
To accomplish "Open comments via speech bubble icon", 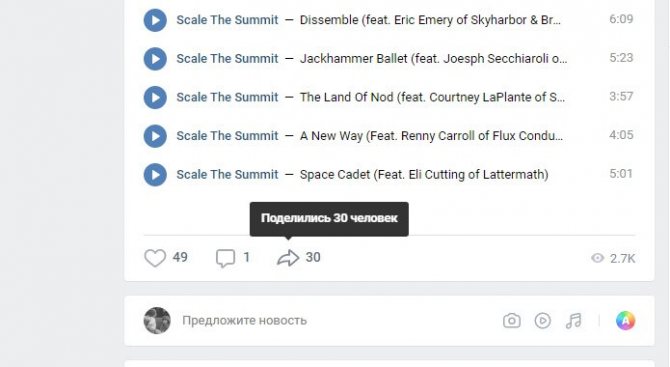I will coord(225,258).
